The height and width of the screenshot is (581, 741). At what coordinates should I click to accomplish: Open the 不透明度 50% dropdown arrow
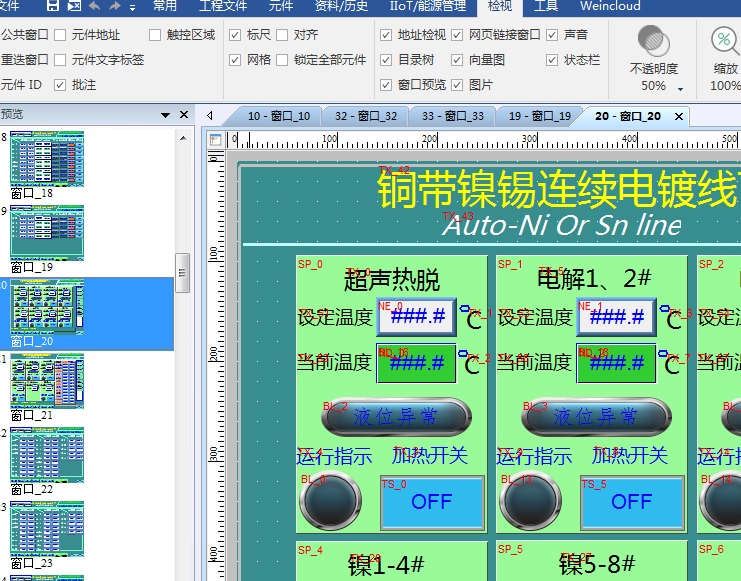pyautogui.click(x=680, y=88)
